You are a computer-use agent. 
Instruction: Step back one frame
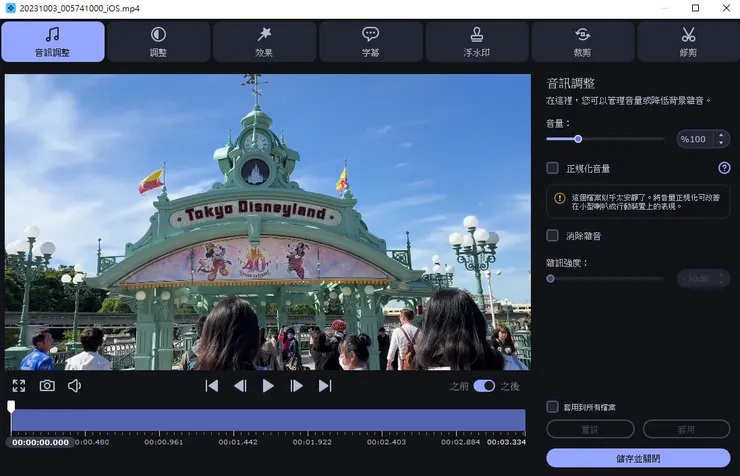240,386
